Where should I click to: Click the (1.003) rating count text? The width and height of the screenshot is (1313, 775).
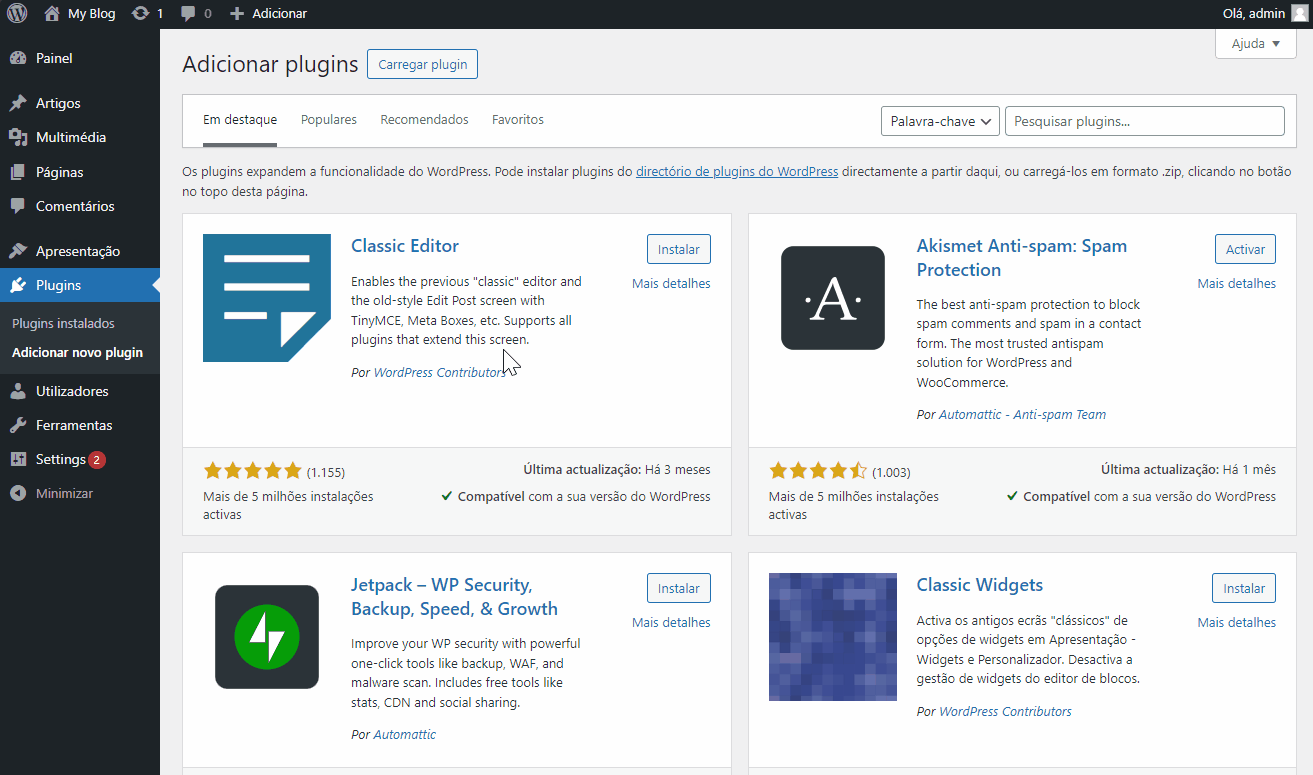coord(891,472)
